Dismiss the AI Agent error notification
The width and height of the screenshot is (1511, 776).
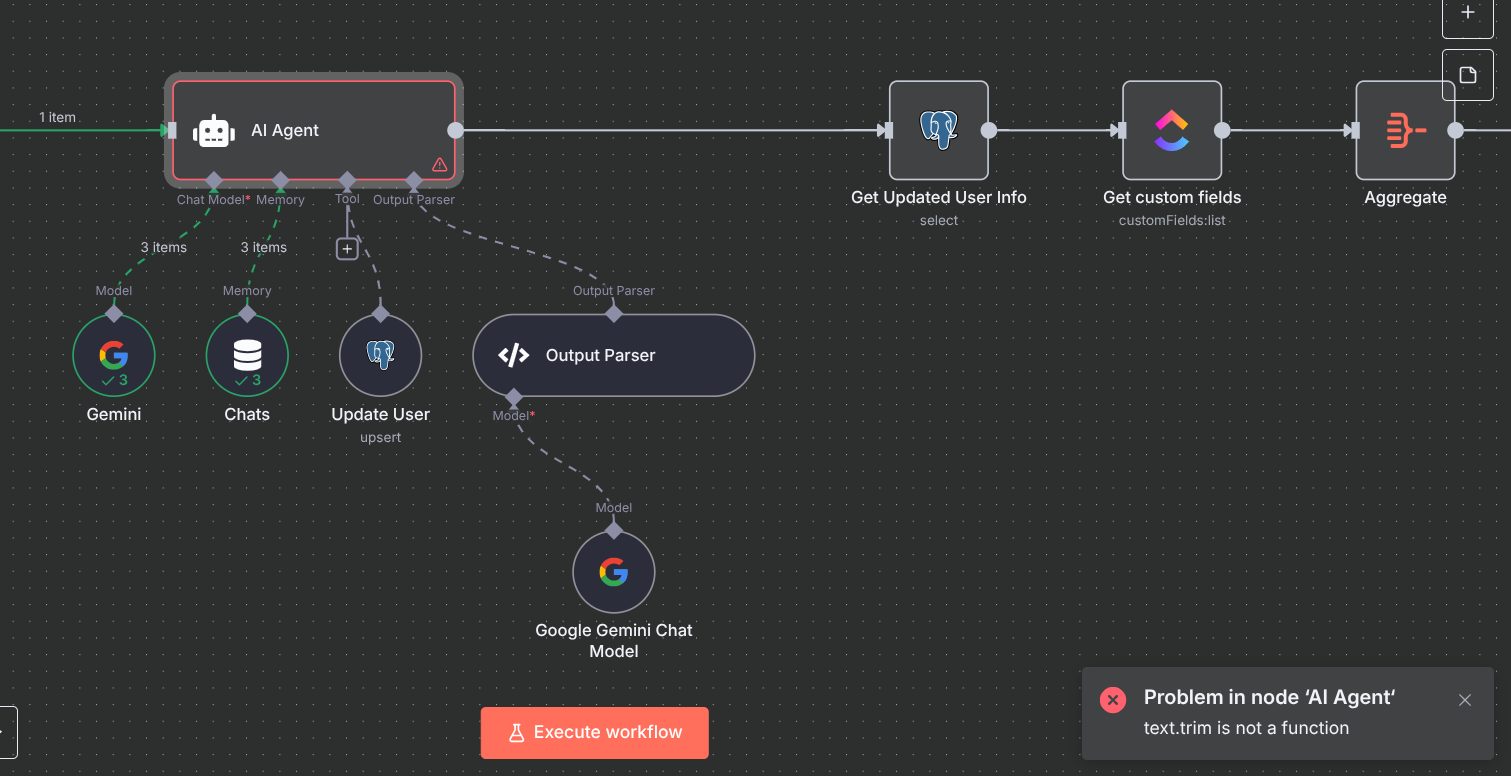(x=1465, y=700)
